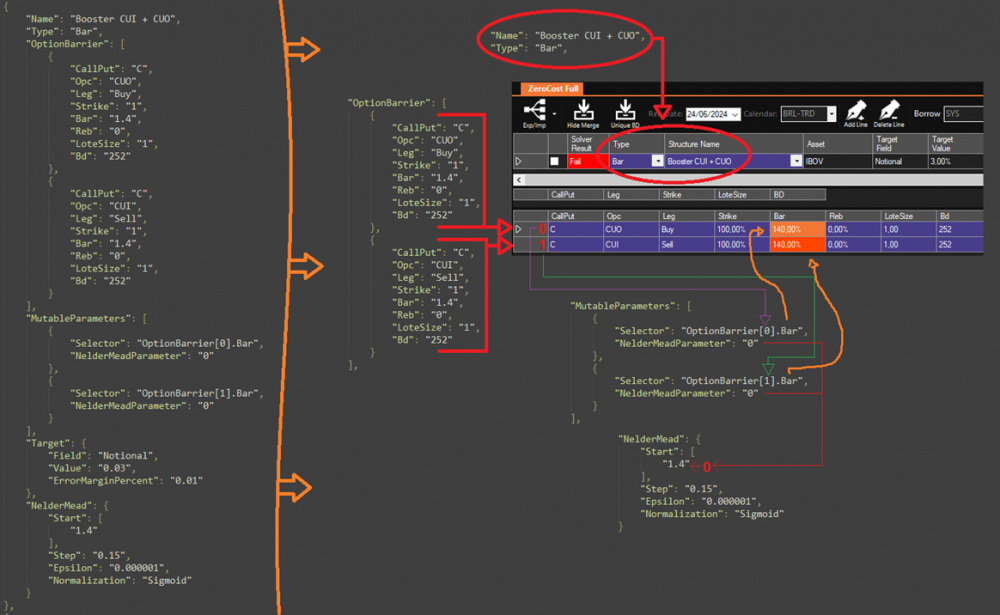Tick the checkbox in the structure row
Image resolution: width=1000 pixels, height=615 pixels.
coord(555,161)
